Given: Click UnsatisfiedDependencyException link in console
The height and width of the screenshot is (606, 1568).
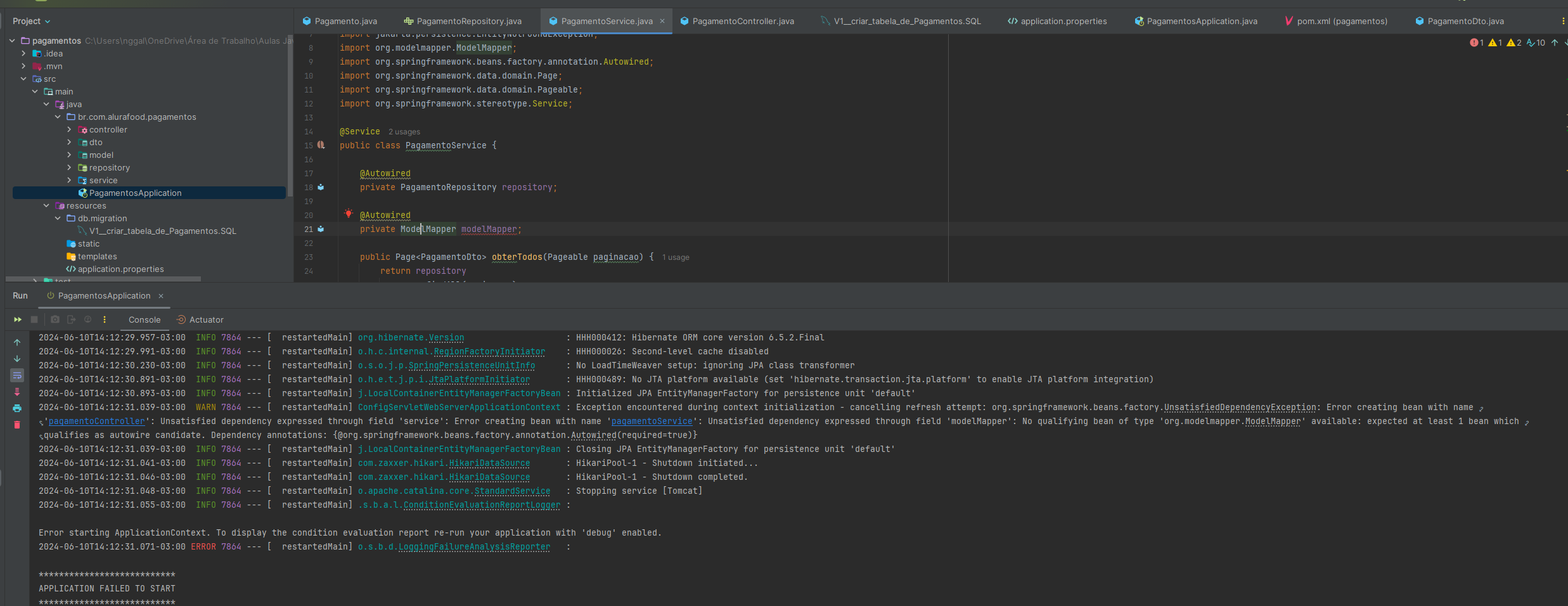Looking at the screenshot, I should (1240, 407).
